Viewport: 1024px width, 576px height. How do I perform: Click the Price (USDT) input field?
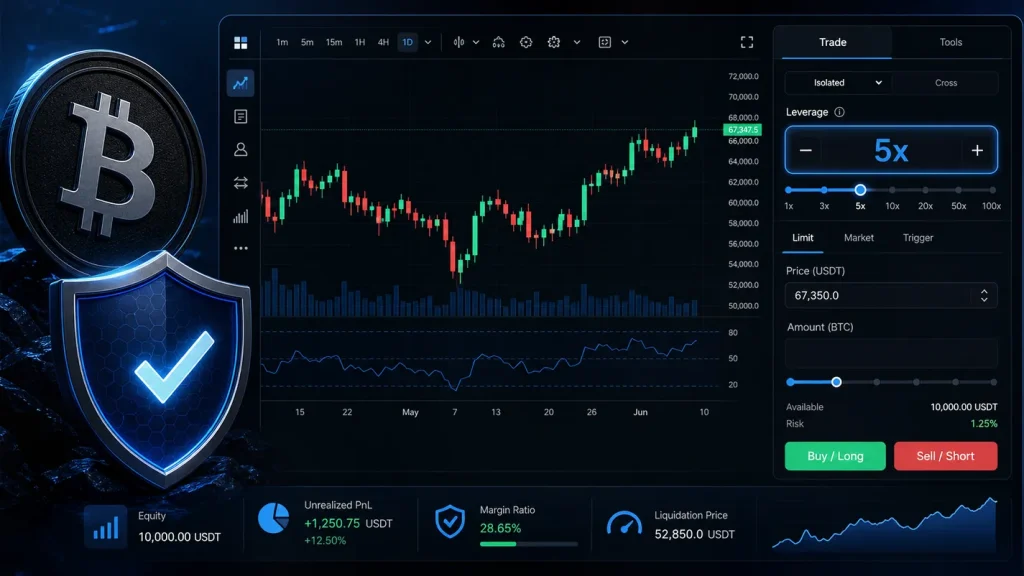point(891,296)
